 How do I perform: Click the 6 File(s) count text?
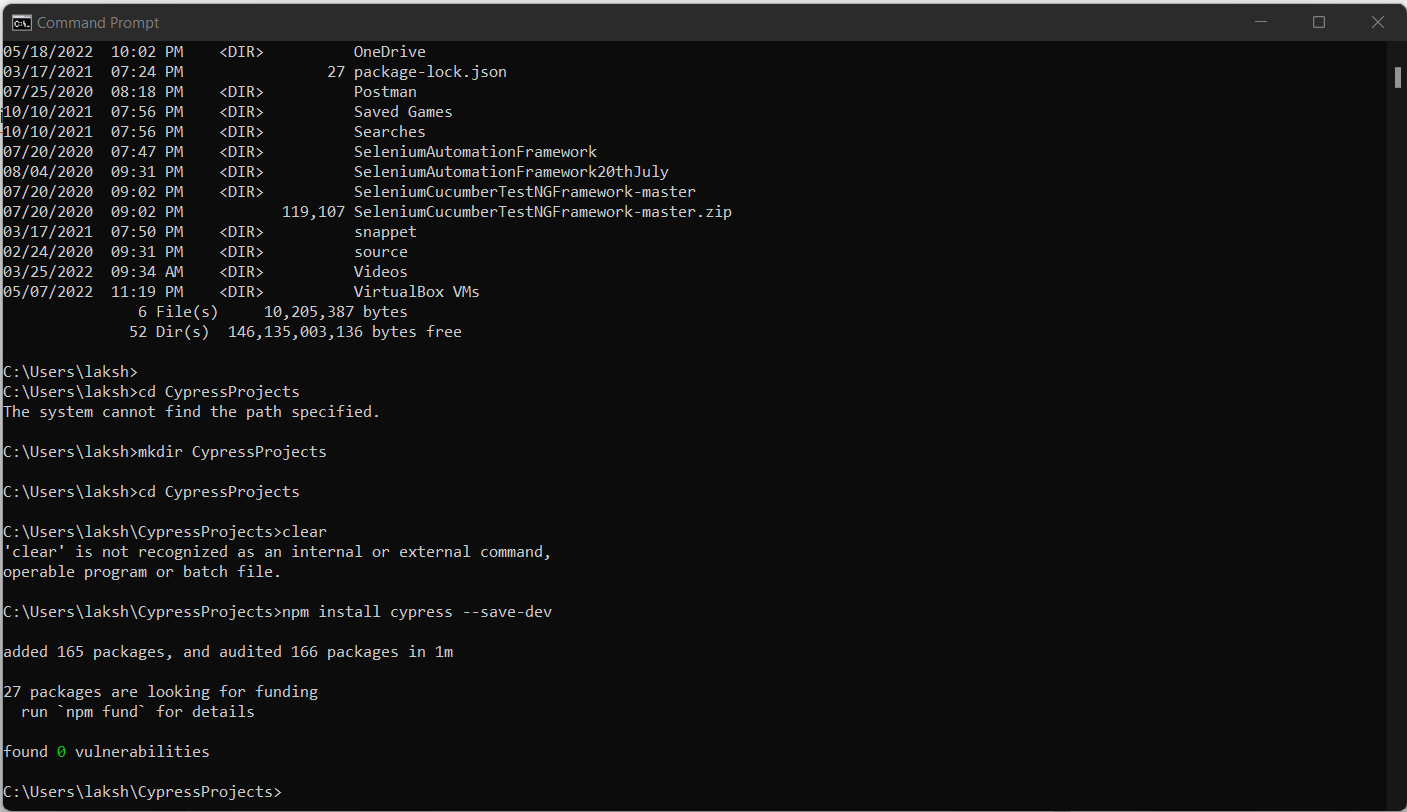pyautogui.click(x=178, y=312)
